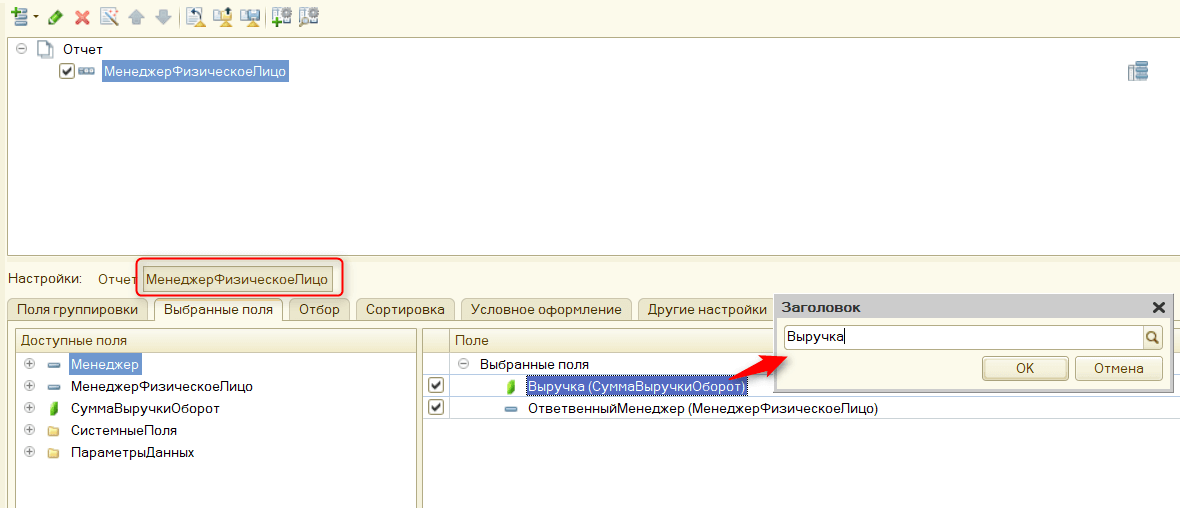Click the red X delete icon
The image size is (1180, 508).
[x=82, y=17]
